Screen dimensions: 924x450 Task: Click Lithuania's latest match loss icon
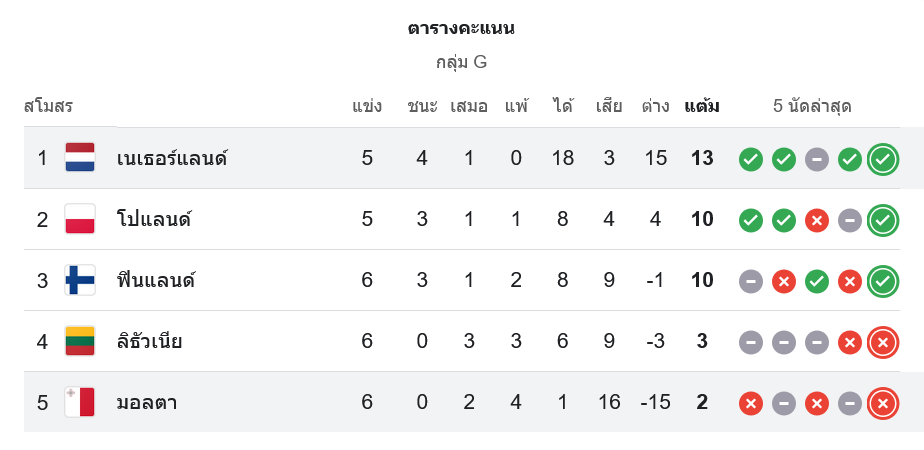point(882,342)
